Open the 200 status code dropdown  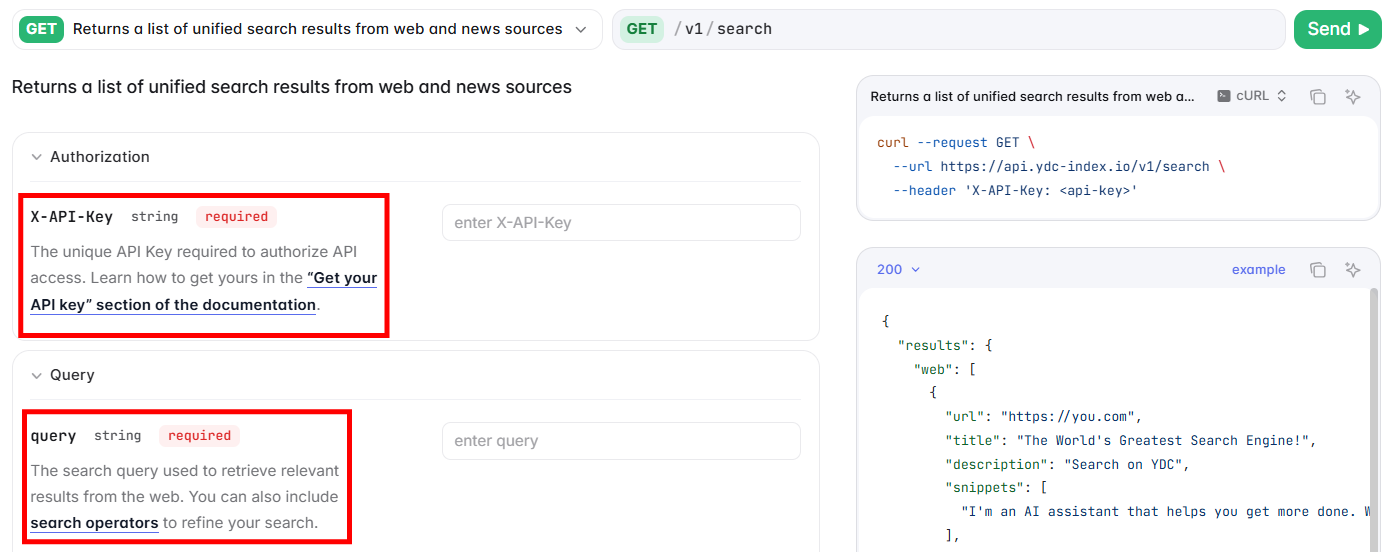898,269
